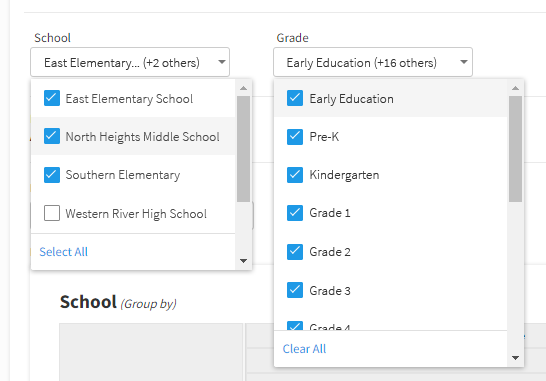Uncheck North Heights Middle School checkbox
The image size is (546, 381).
[52, 136]
